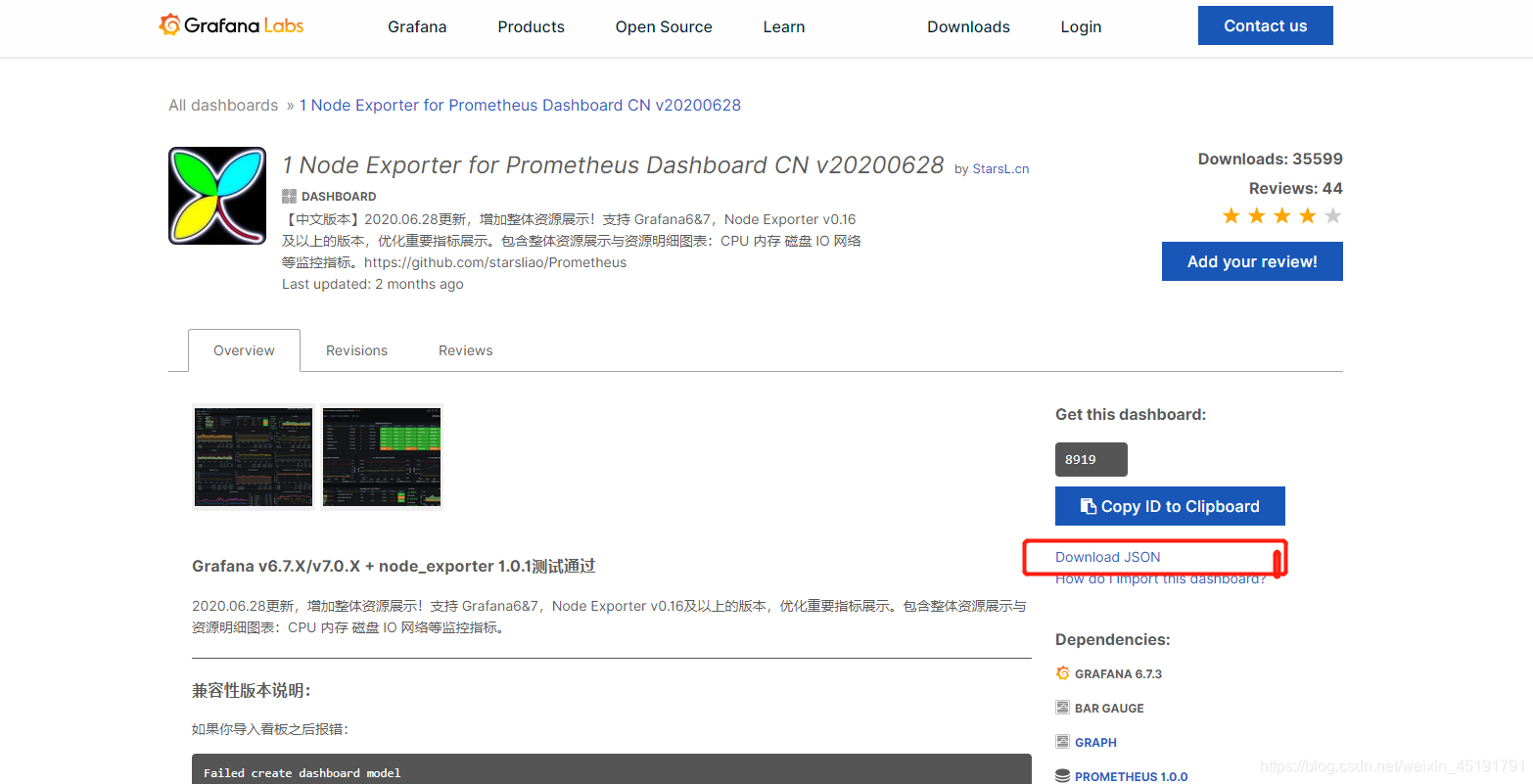Click the clipboard icon on Copy ID button
The height and width of the screenshot is (784, 1533).
[1088, 506]
